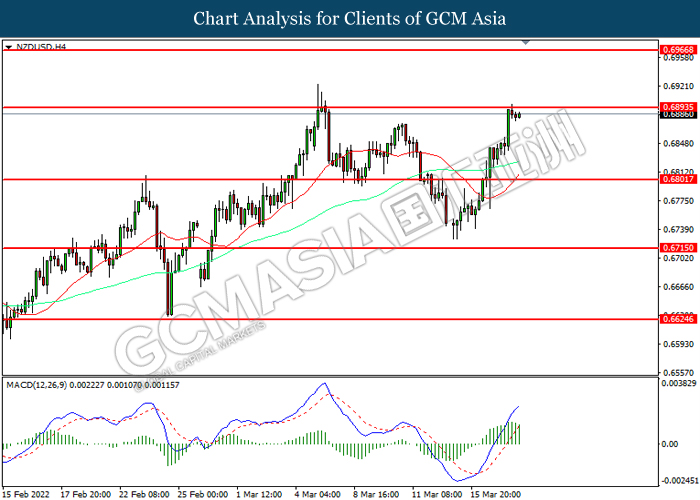Viewport: 700px width, 500px height.
Task: Select the 0.68935 red price tag
Action: pyautogui.click(x=673, y=106)
